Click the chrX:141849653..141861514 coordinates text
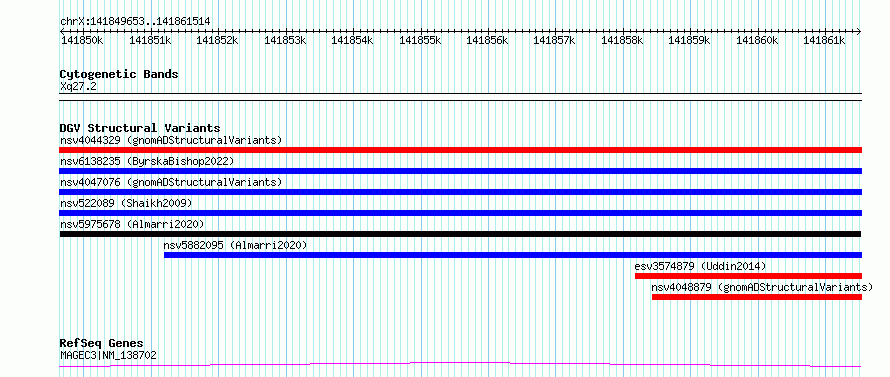Screen dimensions: 890x377 (x=135, y=22)
